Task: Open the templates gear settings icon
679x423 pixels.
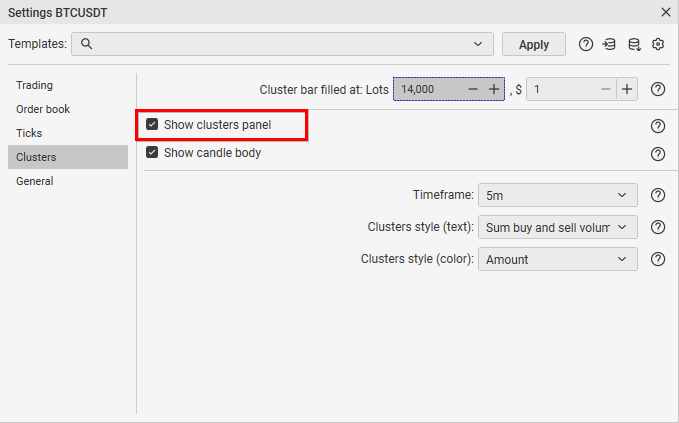Action: (x=658, y=44)
